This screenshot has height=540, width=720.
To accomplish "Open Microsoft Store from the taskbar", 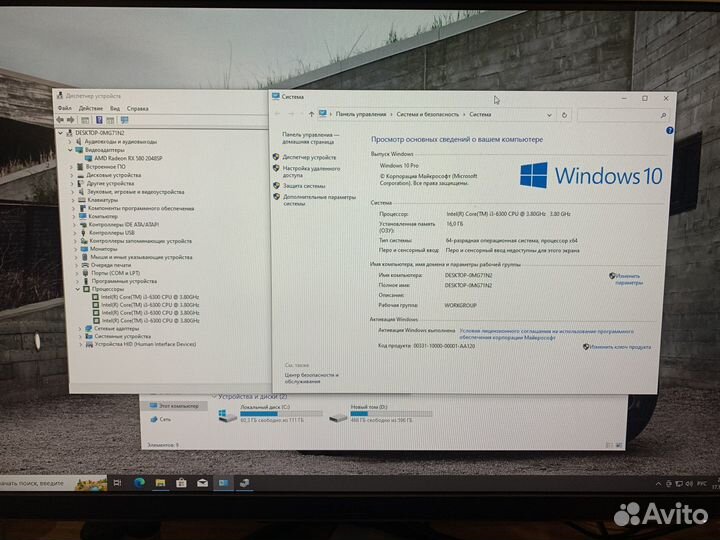I will [x=181, y=483].
